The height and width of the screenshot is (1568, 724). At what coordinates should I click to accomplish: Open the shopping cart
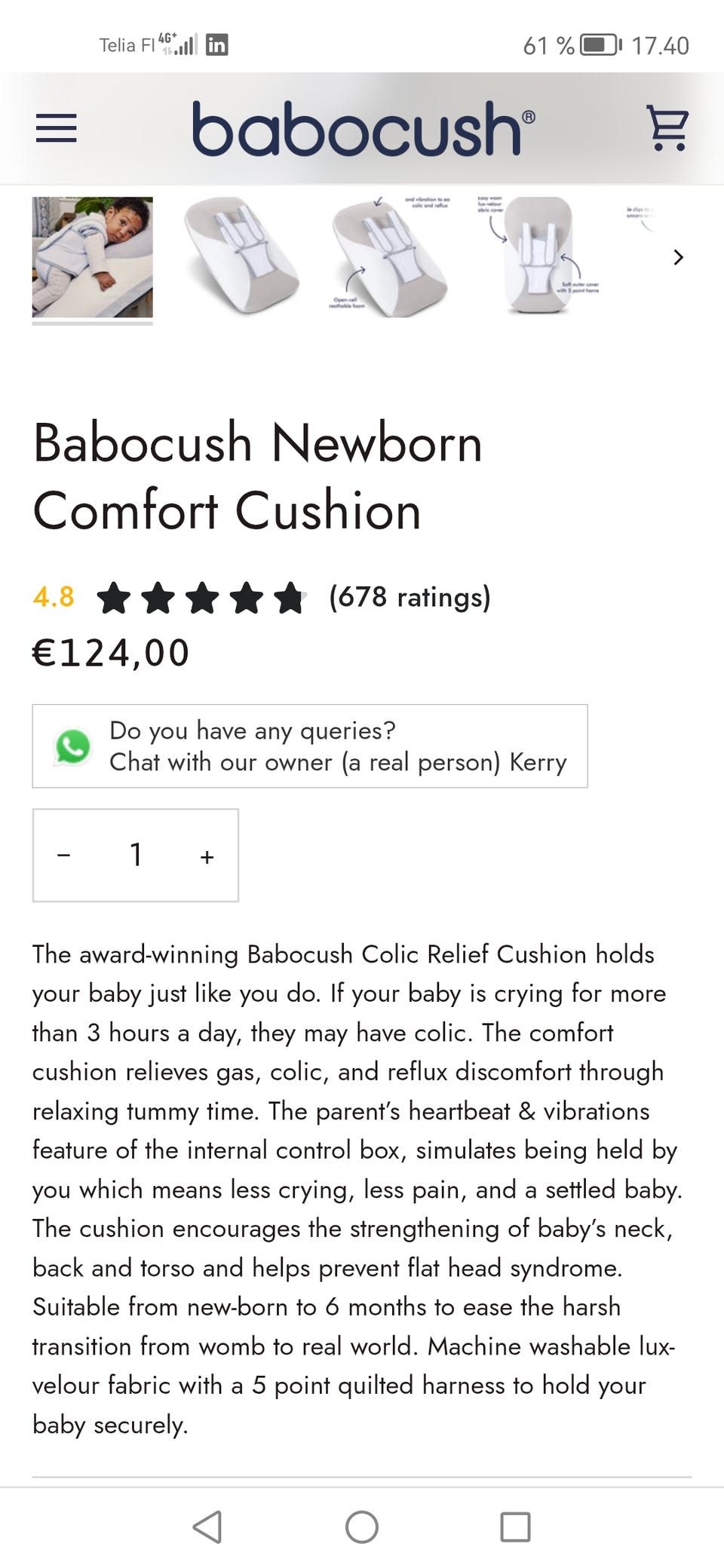tap(667, 128)
